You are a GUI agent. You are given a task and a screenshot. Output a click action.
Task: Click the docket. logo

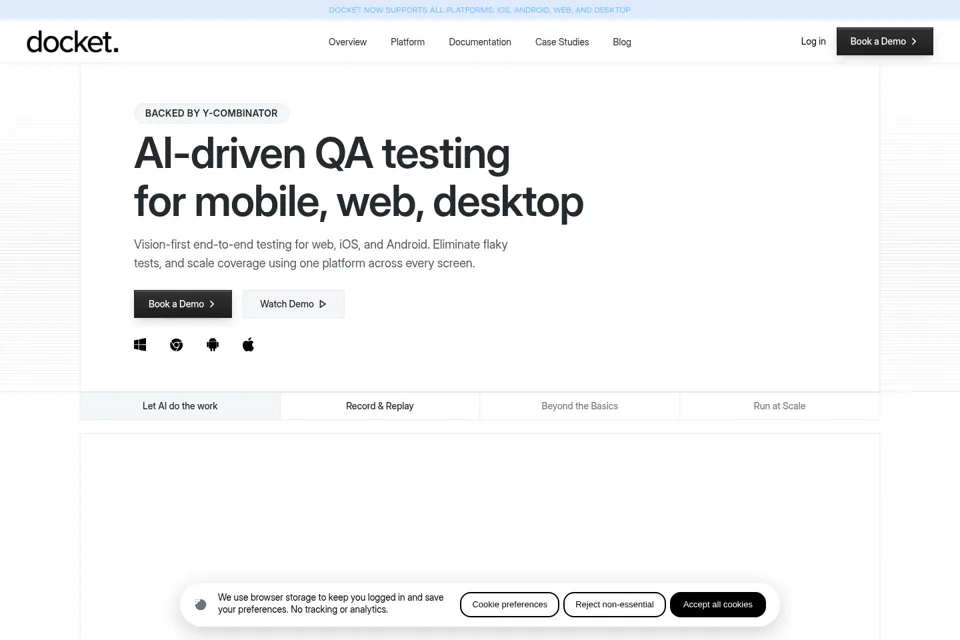point(72,42)
